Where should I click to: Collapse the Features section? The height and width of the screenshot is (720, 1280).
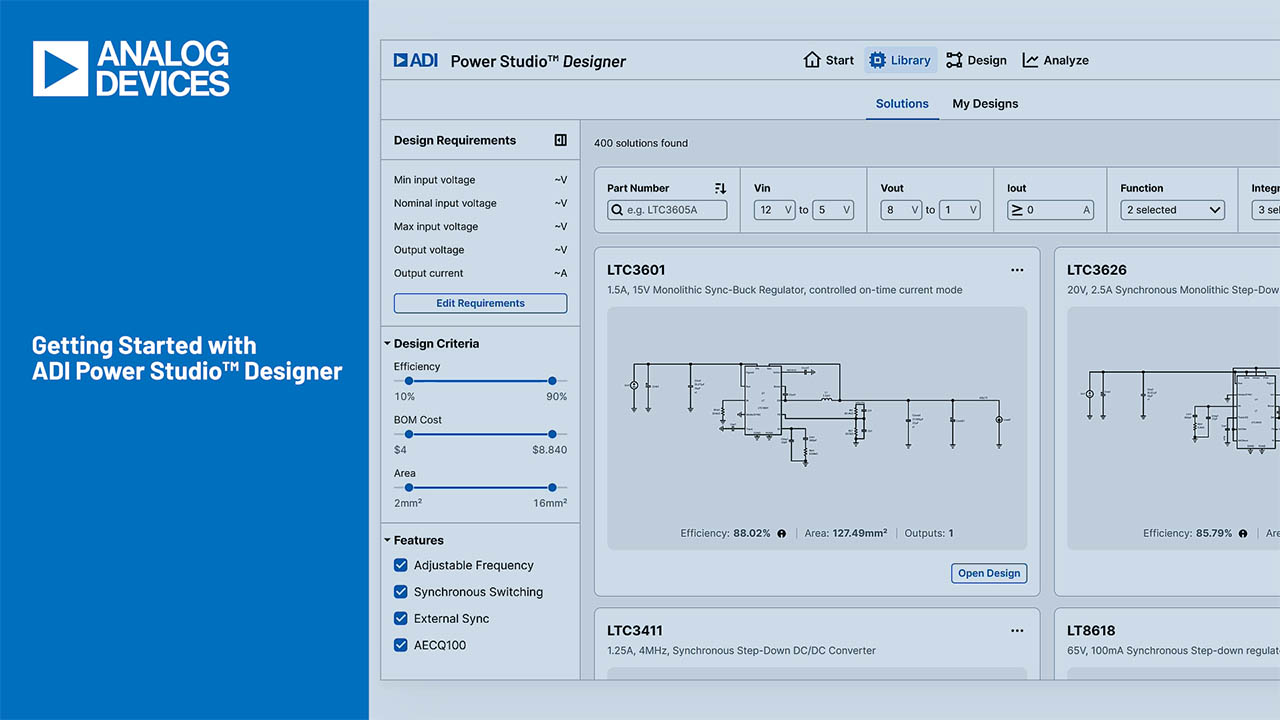coord(387,540)
